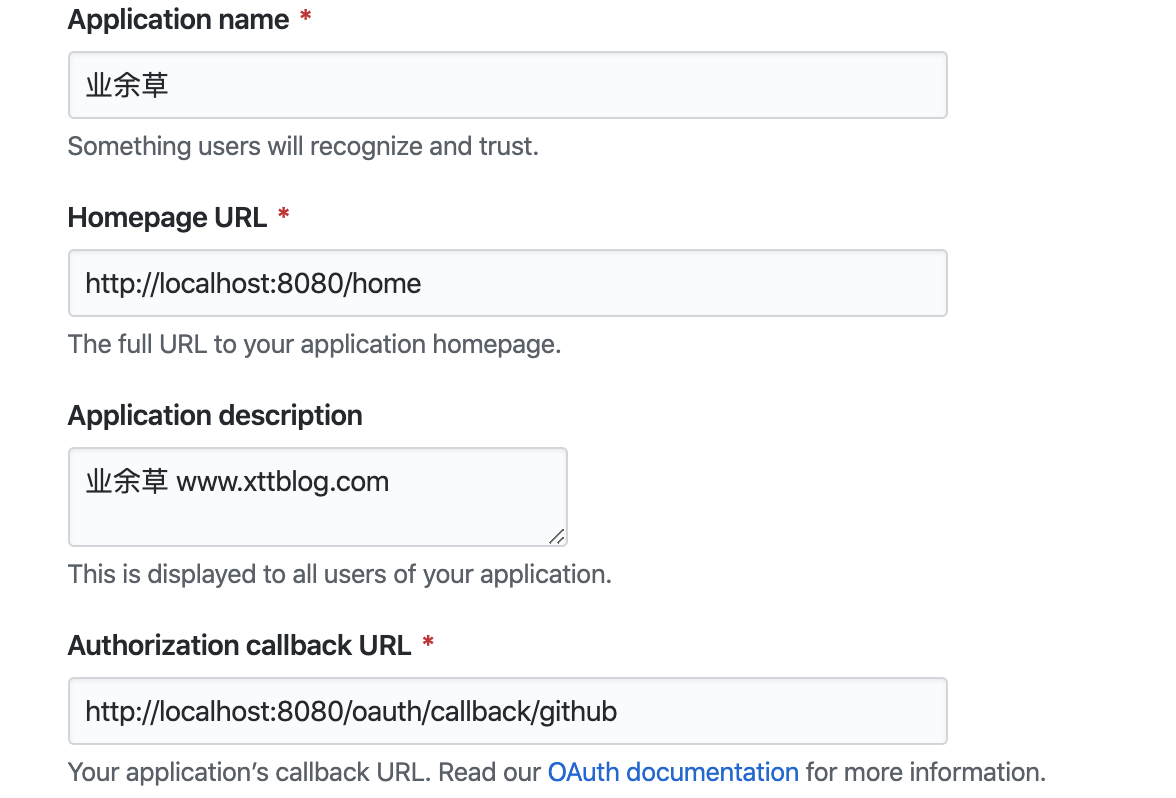The image size is (1176, 798).
Task: Click the 'Something users will recognize' hint
Action: [303, 146]
